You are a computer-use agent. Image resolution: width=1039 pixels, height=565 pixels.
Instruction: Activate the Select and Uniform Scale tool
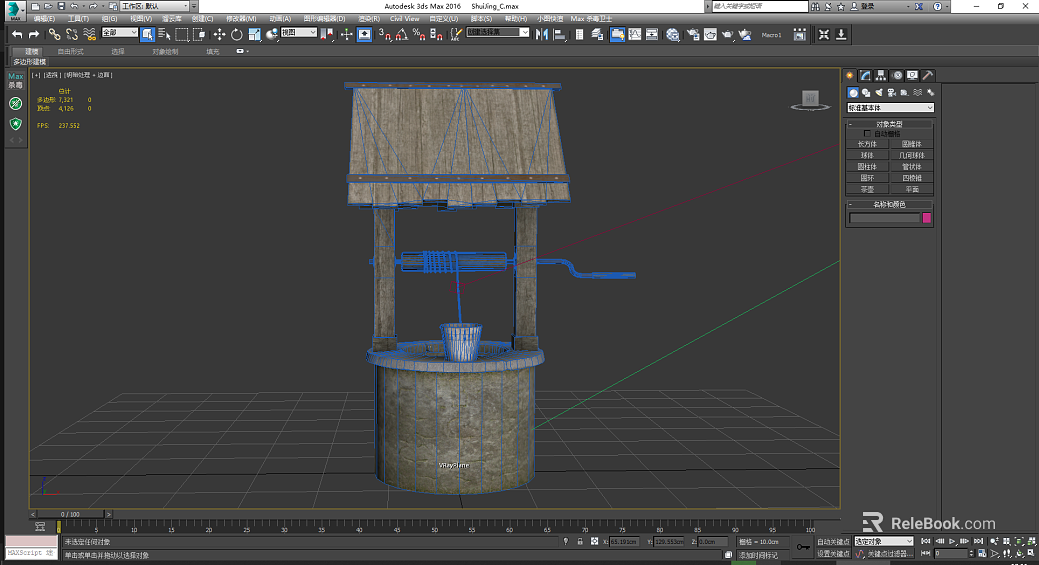click(254, 34)
